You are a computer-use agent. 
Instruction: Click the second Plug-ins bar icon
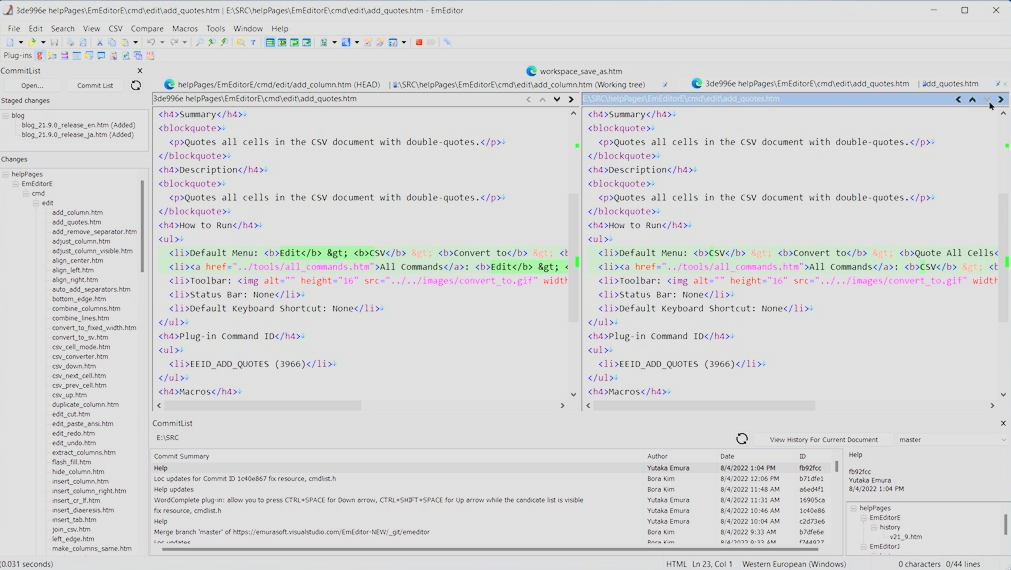(52, 56)
